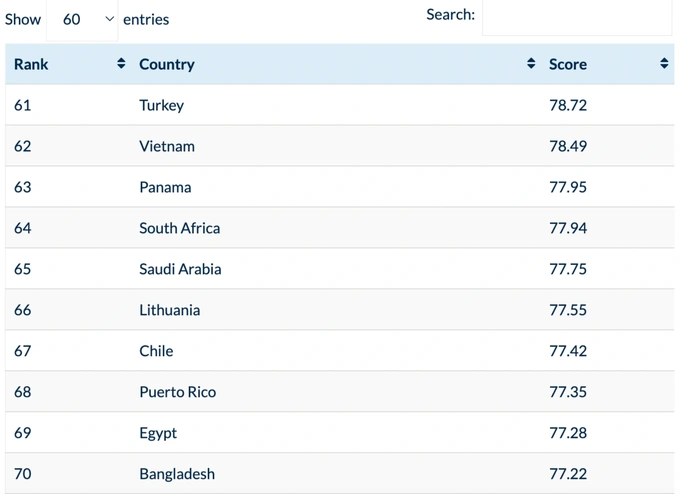Click the Chile country cell

tap(156, 351)
